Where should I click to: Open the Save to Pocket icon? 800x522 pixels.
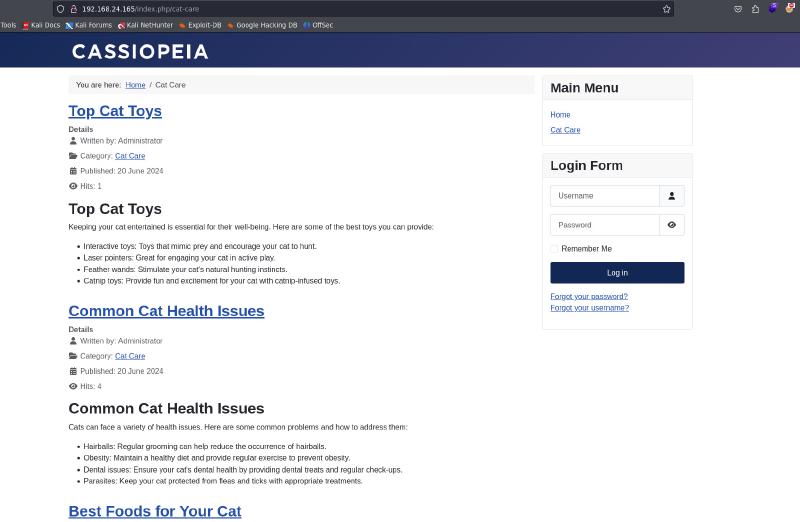(738, 9)
